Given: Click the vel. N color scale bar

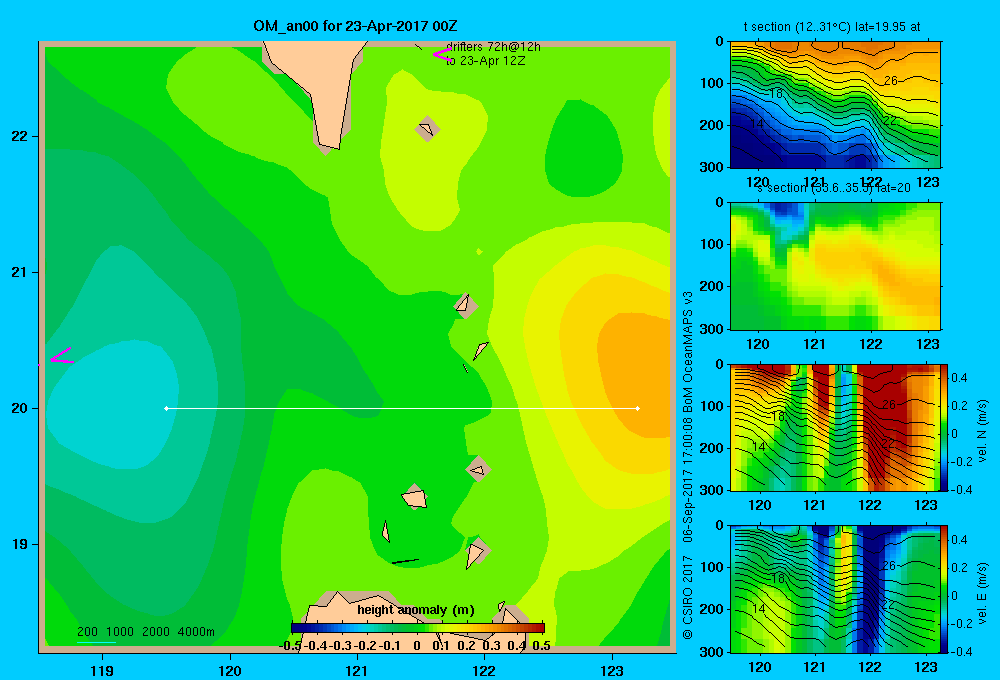Looking at the screenshot, I should 945,427.
